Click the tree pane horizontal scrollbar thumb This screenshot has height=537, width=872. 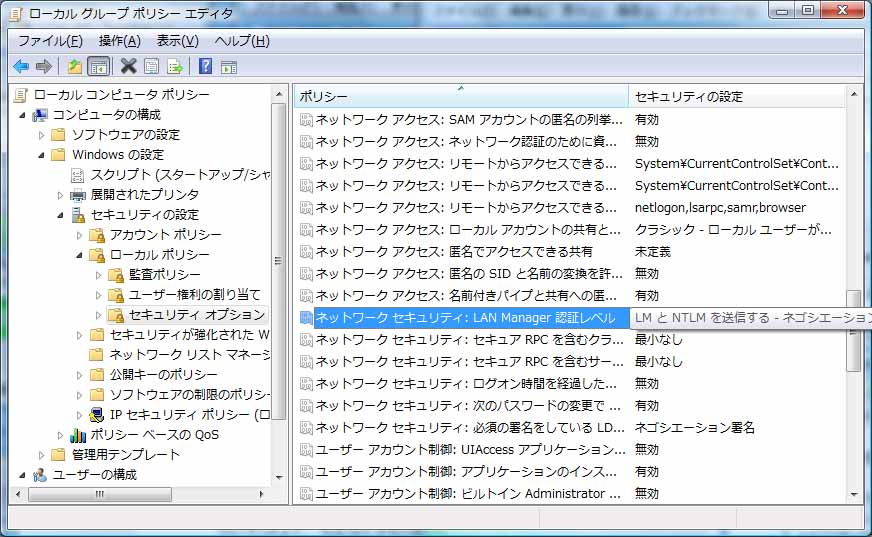pyautogui.click(x=100, y=494)
